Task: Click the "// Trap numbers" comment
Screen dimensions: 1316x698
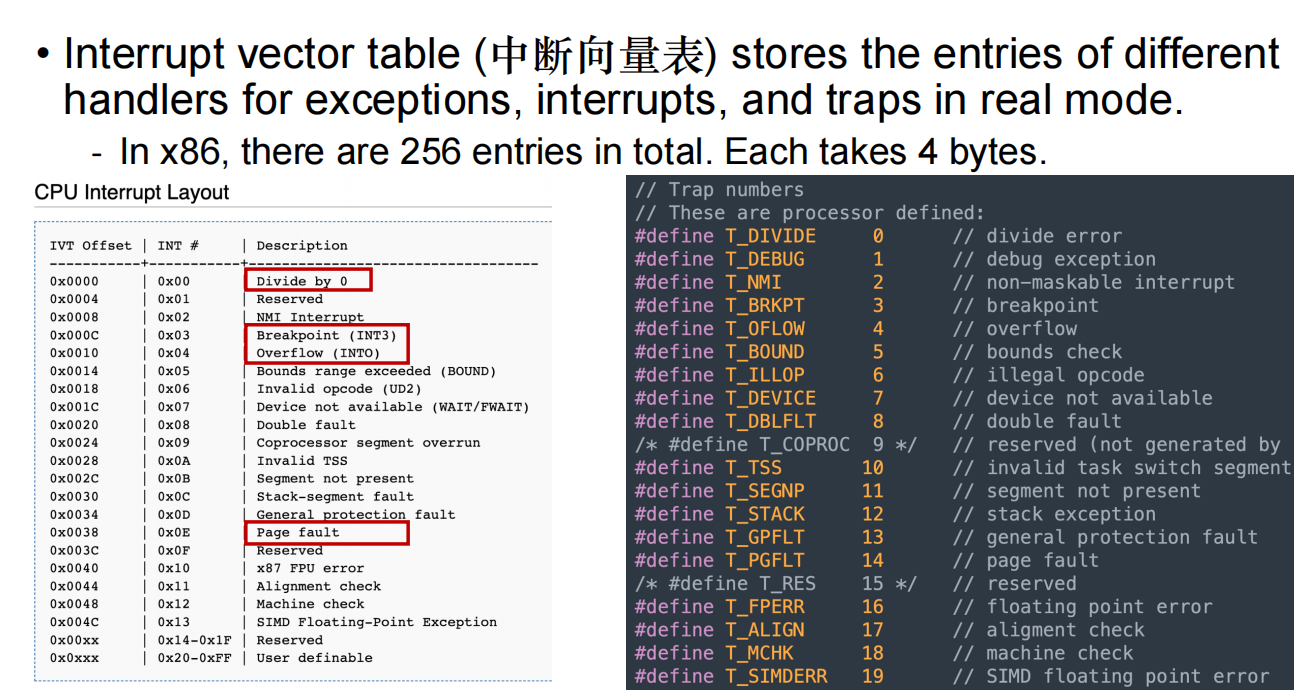Action: [x=719, y=190]
